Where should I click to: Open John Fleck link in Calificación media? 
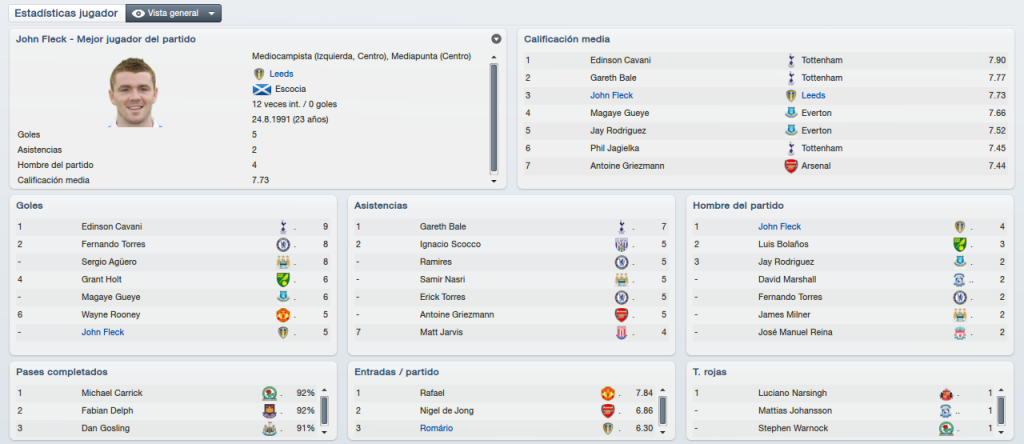[x=611, y=95]
